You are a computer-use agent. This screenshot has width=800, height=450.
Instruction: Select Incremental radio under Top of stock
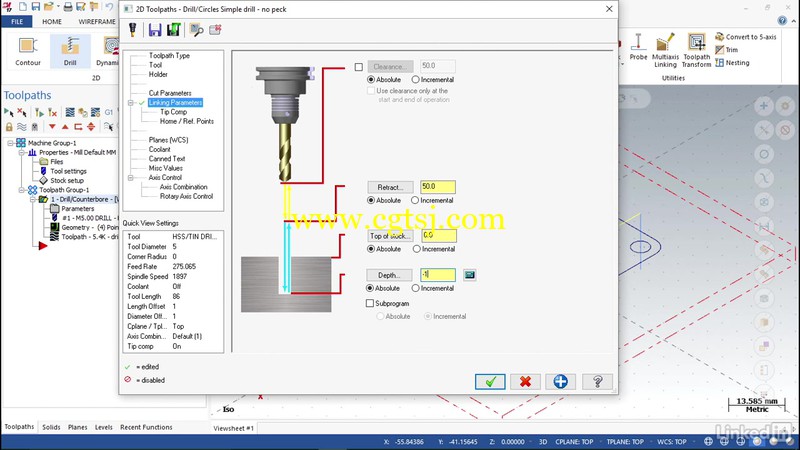(x=417, y=249)
